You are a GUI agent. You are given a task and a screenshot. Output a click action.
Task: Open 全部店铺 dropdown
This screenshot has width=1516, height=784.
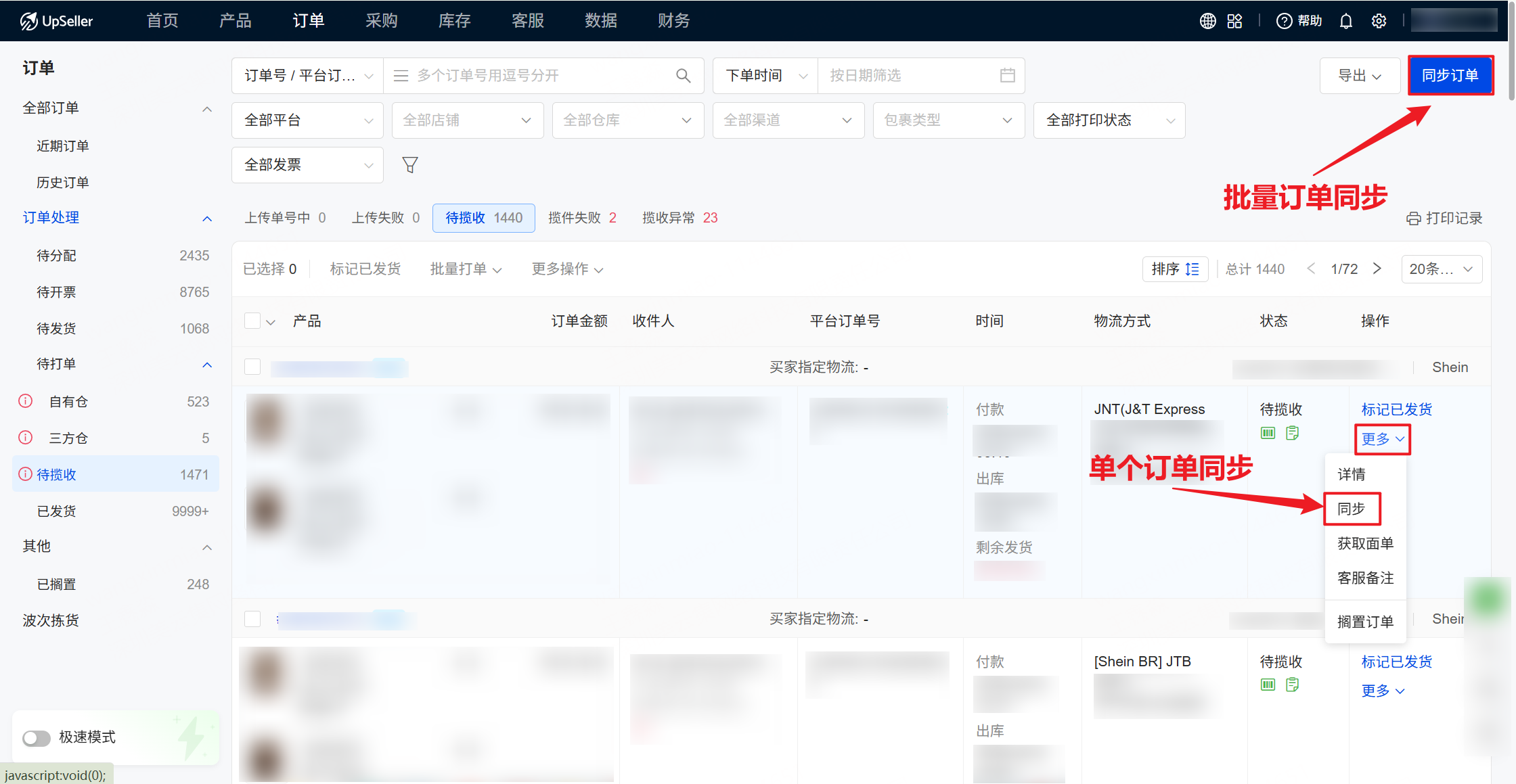pos(468,120)
